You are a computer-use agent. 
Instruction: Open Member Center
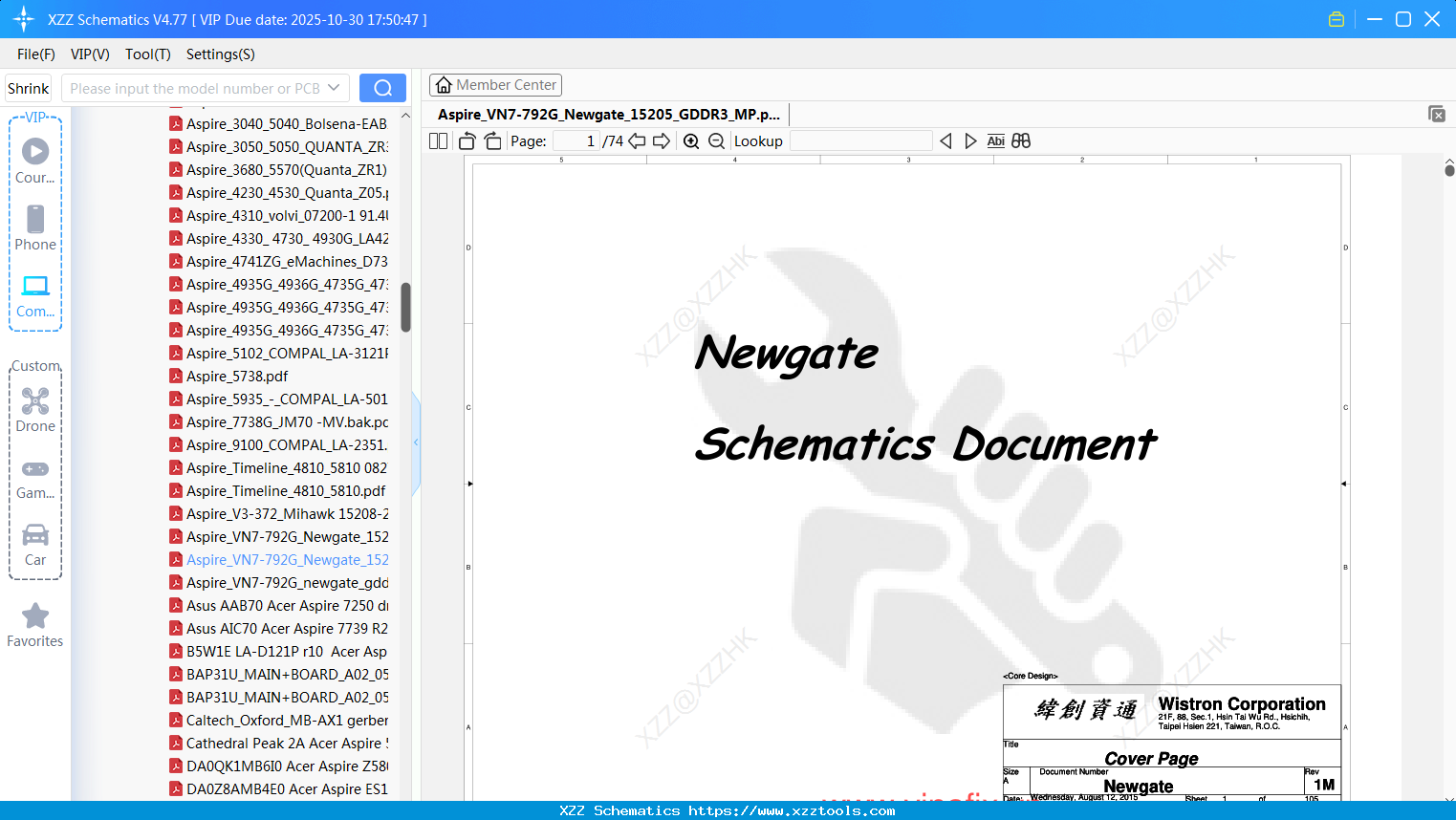tap(495, 85)
